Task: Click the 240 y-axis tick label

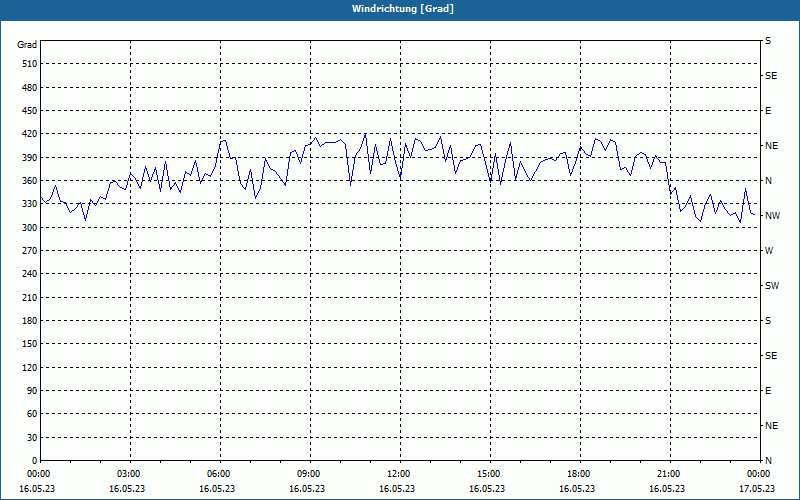Action: pyautogui.click(x=30, y=274)
